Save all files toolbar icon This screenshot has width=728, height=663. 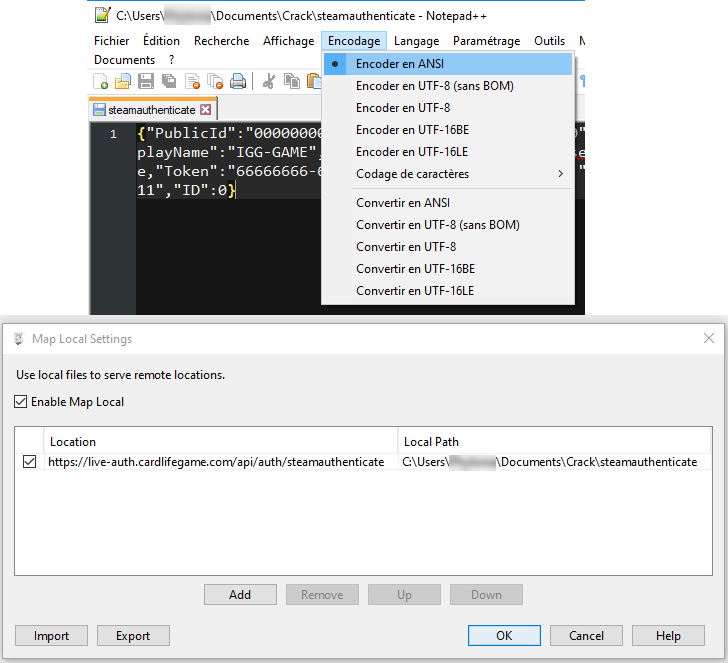coord(169,81)
